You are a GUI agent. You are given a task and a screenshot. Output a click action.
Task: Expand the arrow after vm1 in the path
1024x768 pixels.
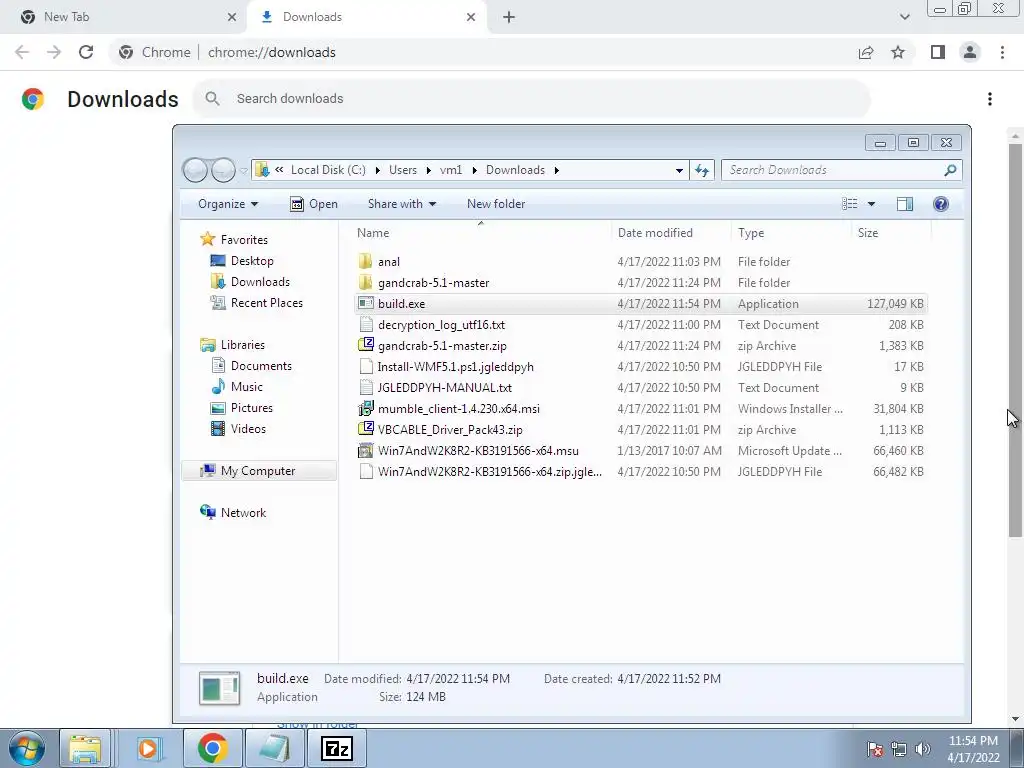click(x=474, y=170)
